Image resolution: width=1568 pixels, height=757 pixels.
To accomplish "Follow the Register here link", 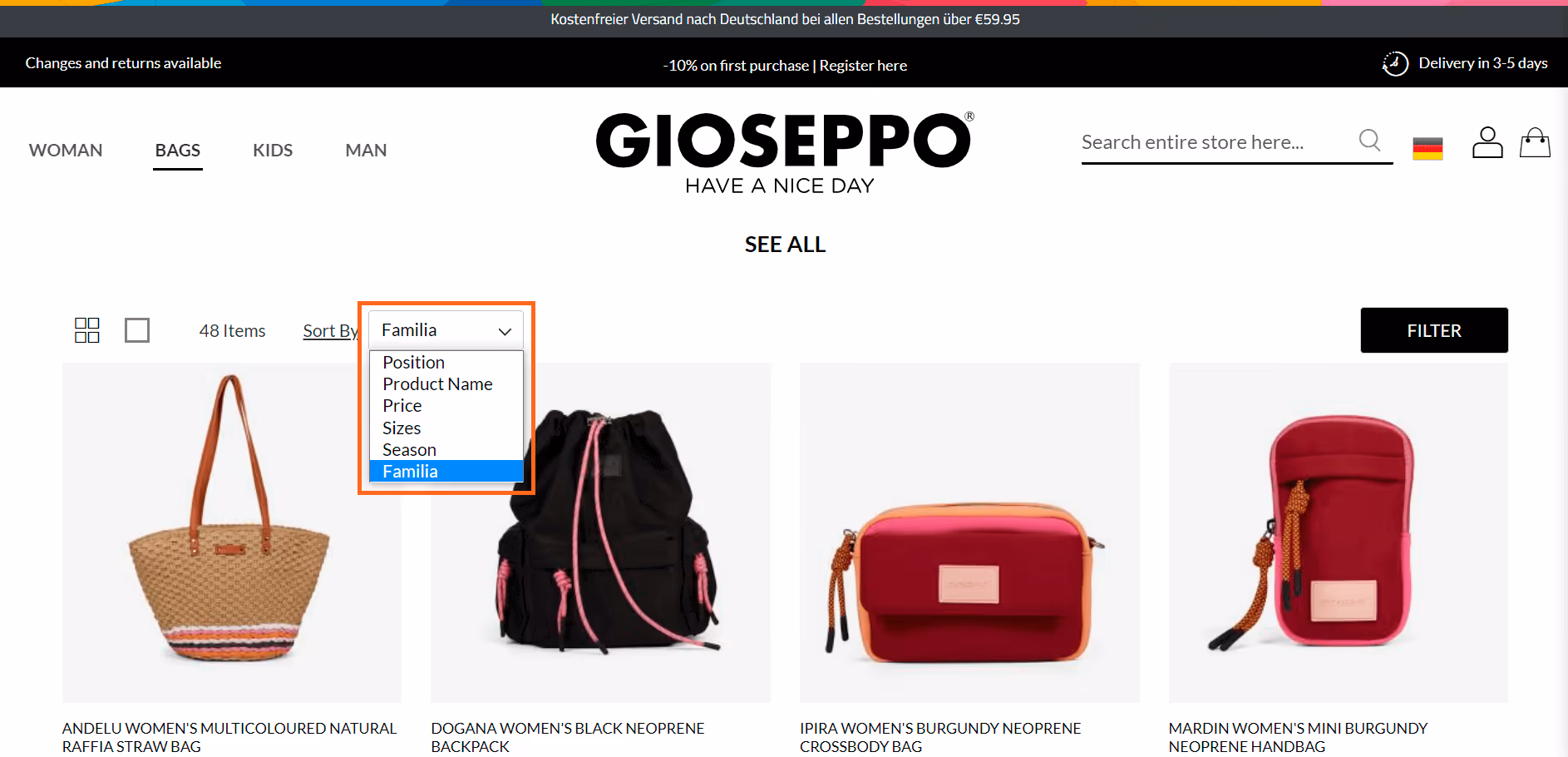I will pyautogui.click(x=863, y=66).
